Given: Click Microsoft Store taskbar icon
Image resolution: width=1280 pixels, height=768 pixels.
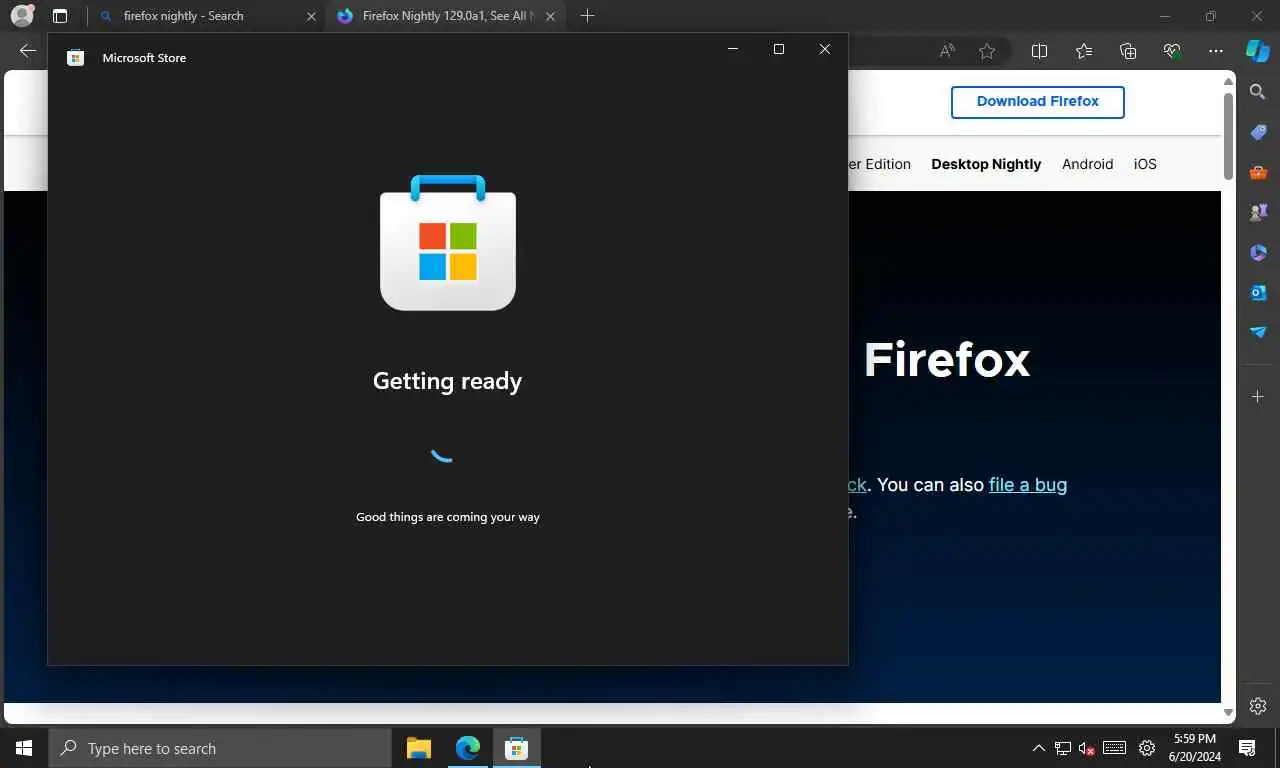Looking at the screenshot, I should (x=516, y=748).
